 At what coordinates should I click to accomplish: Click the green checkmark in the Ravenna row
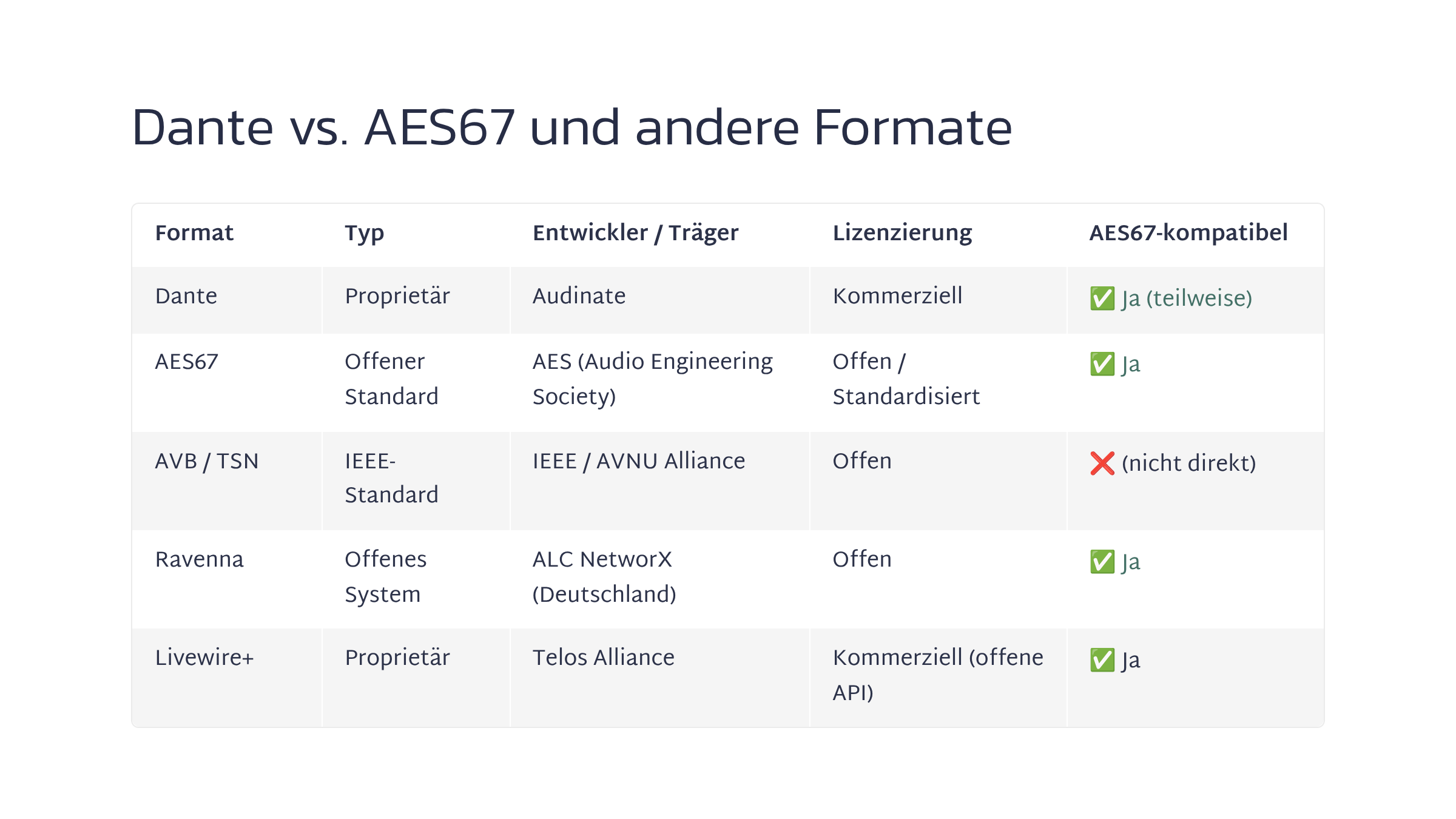click(x=1102, y=562)
